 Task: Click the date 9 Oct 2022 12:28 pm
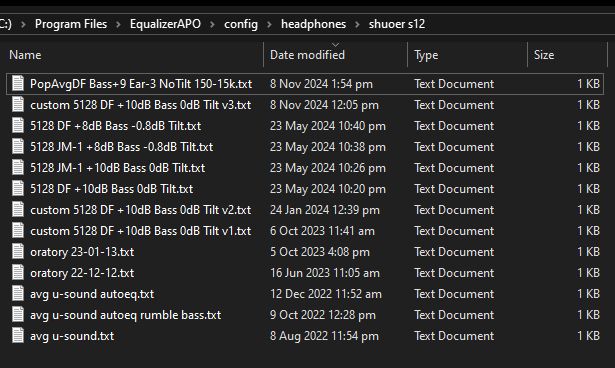323,315
